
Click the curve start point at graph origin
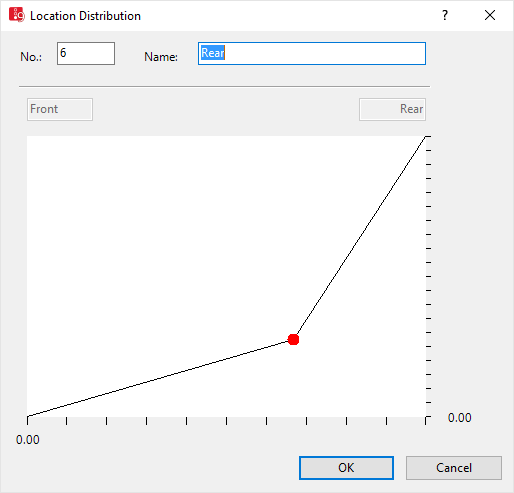pos(28,416)
